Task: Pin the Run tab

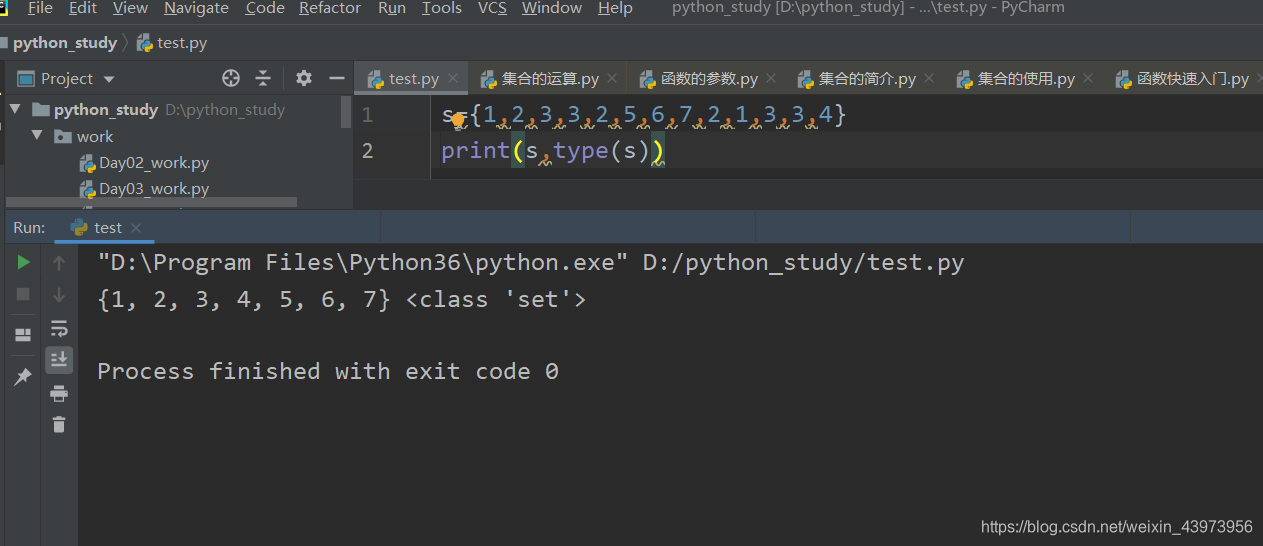Action: [x=23, y=376]
